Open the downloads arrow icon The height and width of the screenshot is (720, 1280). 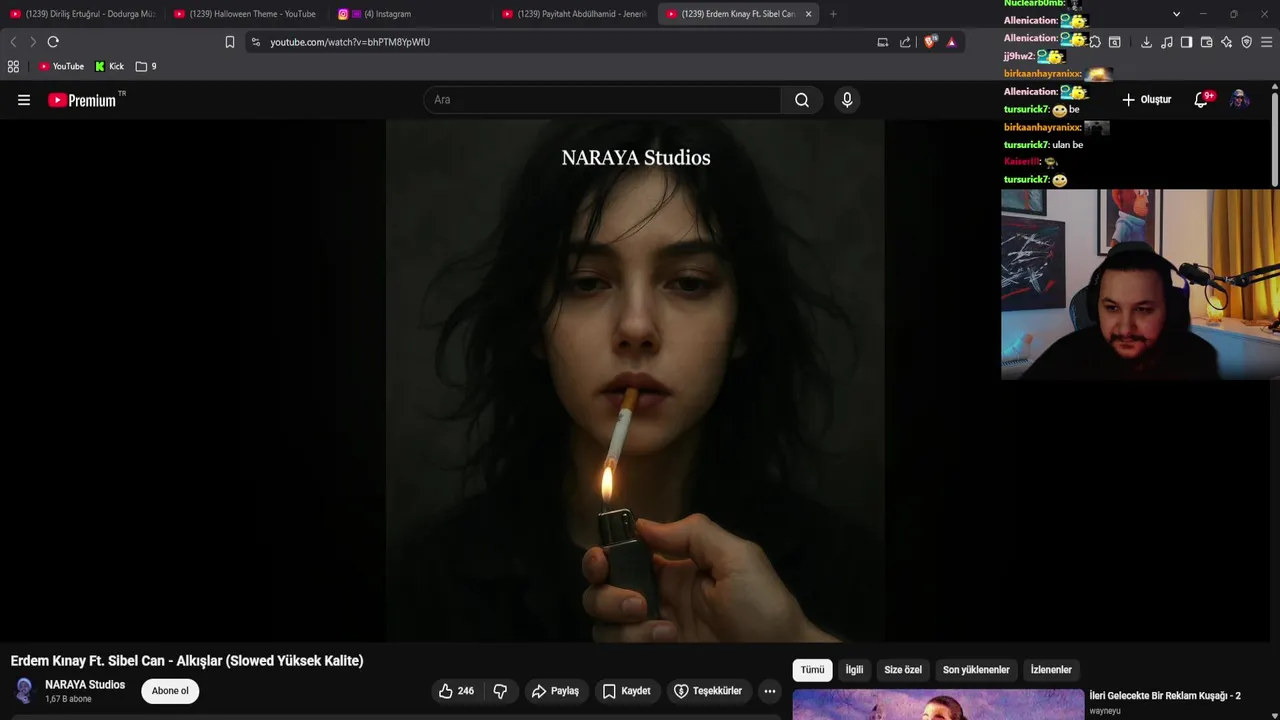(1146, 42)
